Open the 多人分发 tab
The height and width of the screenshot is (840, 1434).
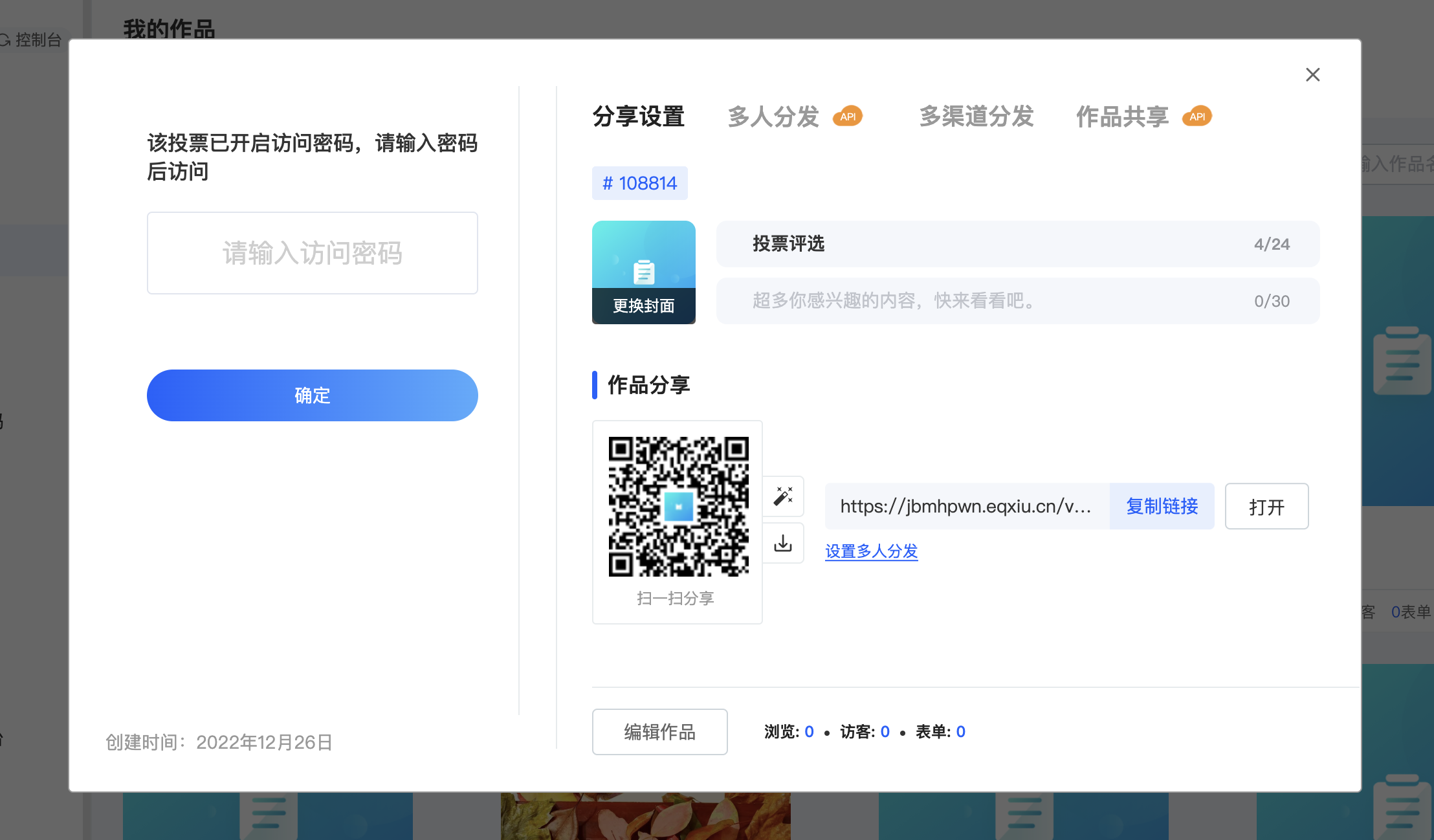point(773,116)
